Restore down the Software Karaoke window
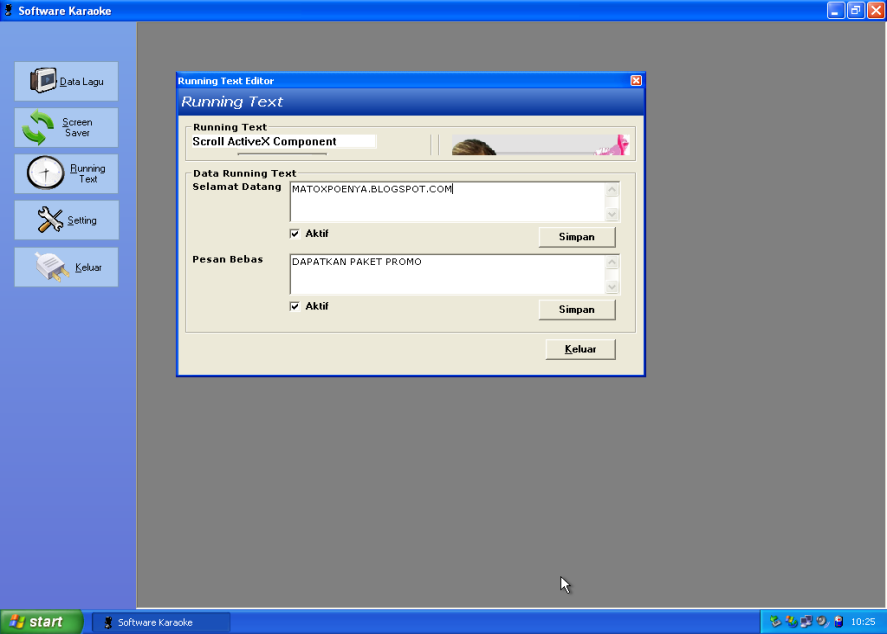 (856, 11)
